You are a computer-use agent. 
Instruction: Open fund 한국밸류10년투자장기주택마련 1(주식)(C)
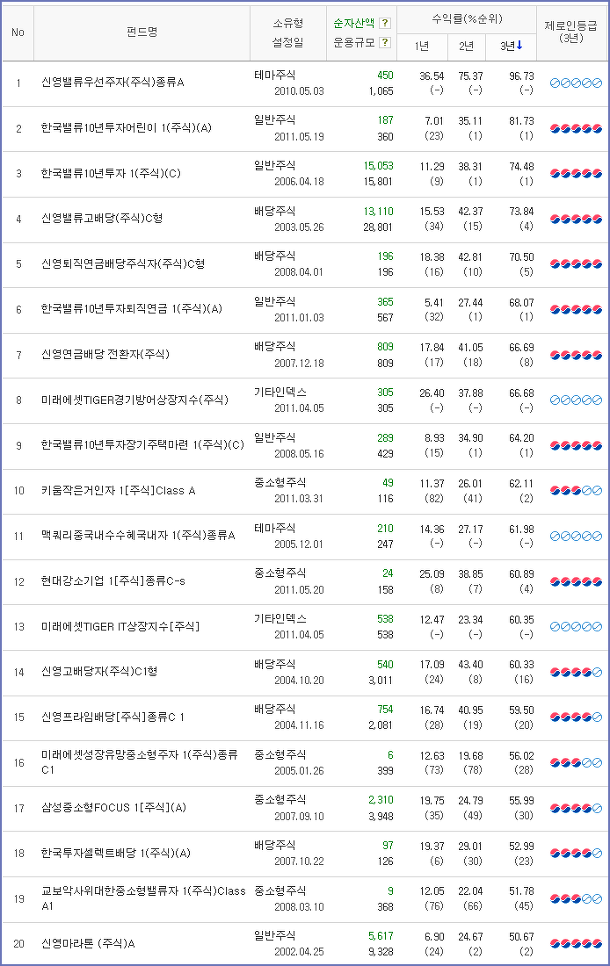[x=142, y=445]
